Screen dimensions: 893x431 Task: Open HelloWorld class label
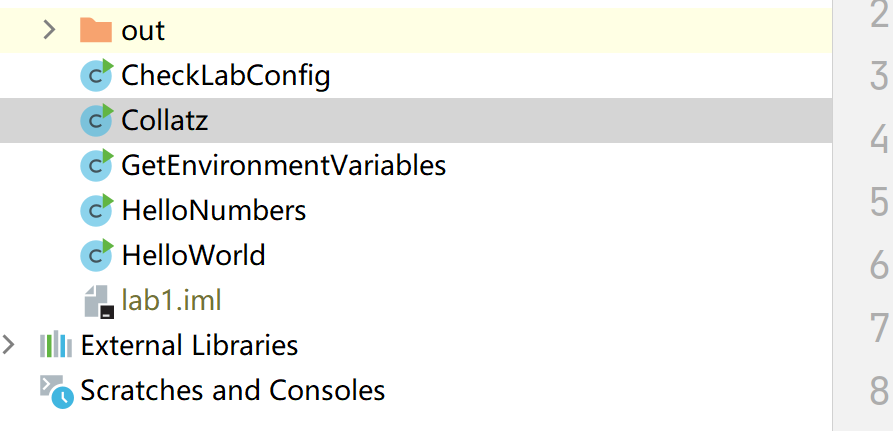193,255
